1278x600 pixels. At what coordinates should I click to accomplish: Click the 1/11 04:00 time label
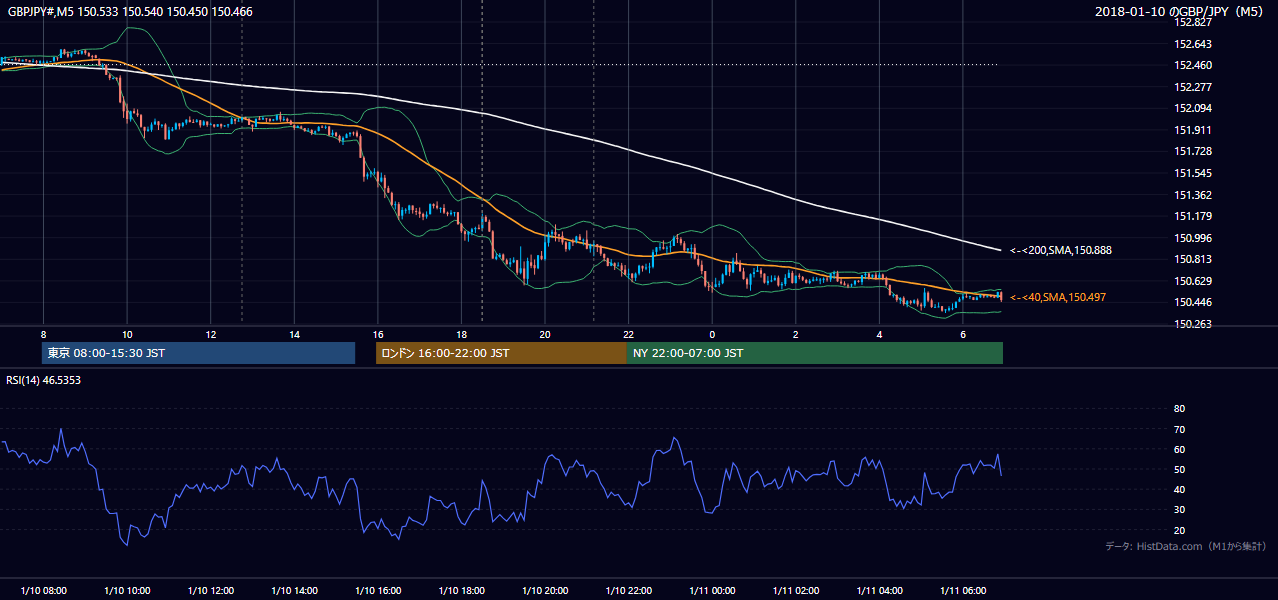coord(879,591)
